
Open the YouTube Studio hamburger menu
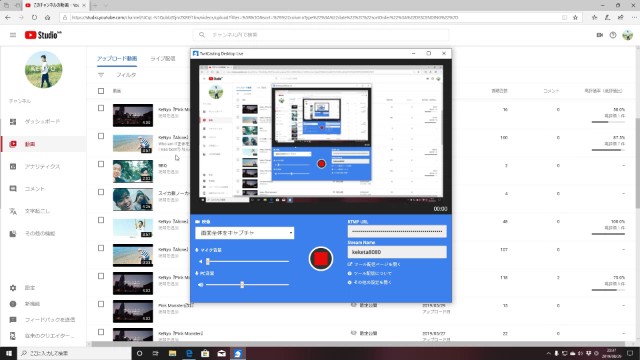[x=13, y=35]
